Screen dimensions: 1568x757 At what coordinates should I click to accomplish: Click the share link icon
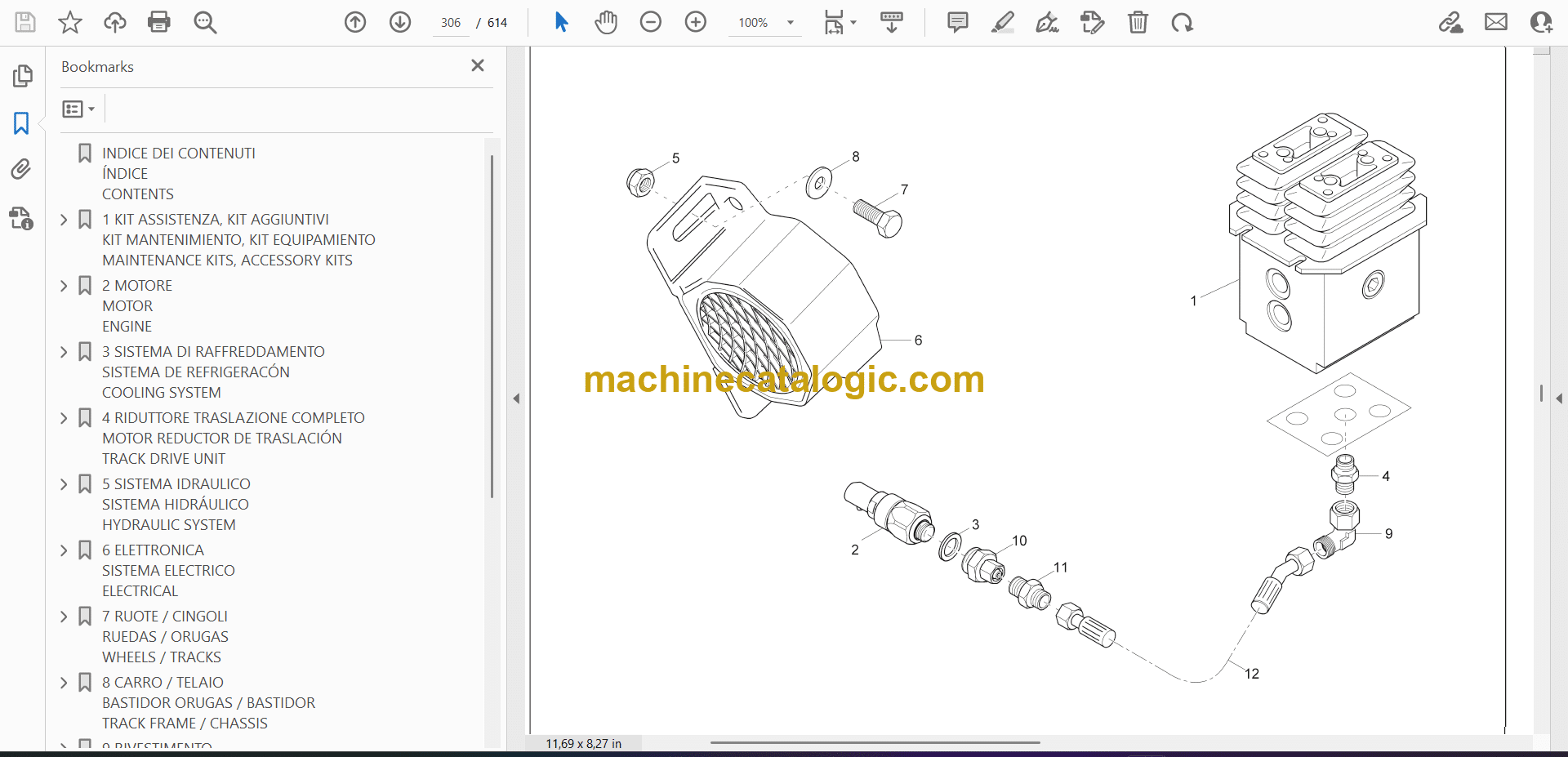pos(1450,22)
